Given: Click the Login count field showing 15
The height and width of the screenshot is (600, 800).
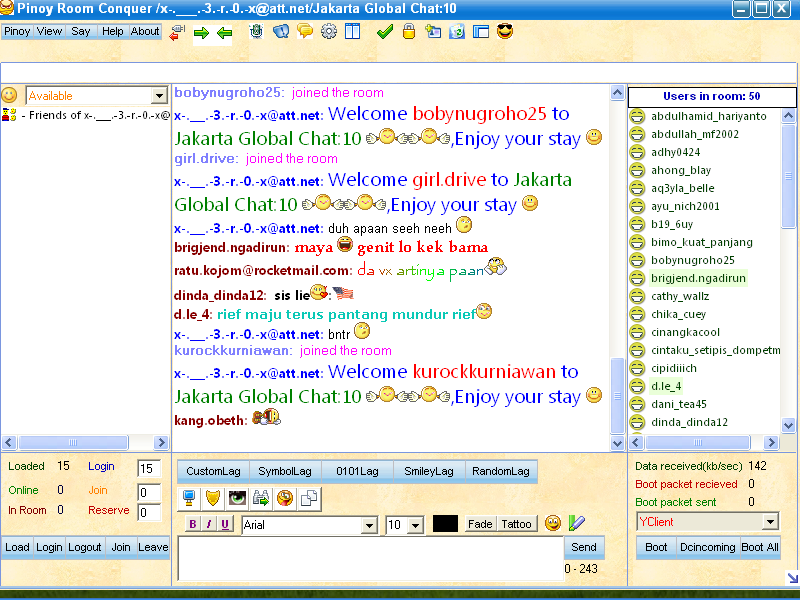Looking at the screenshot, I should (149, 468).
